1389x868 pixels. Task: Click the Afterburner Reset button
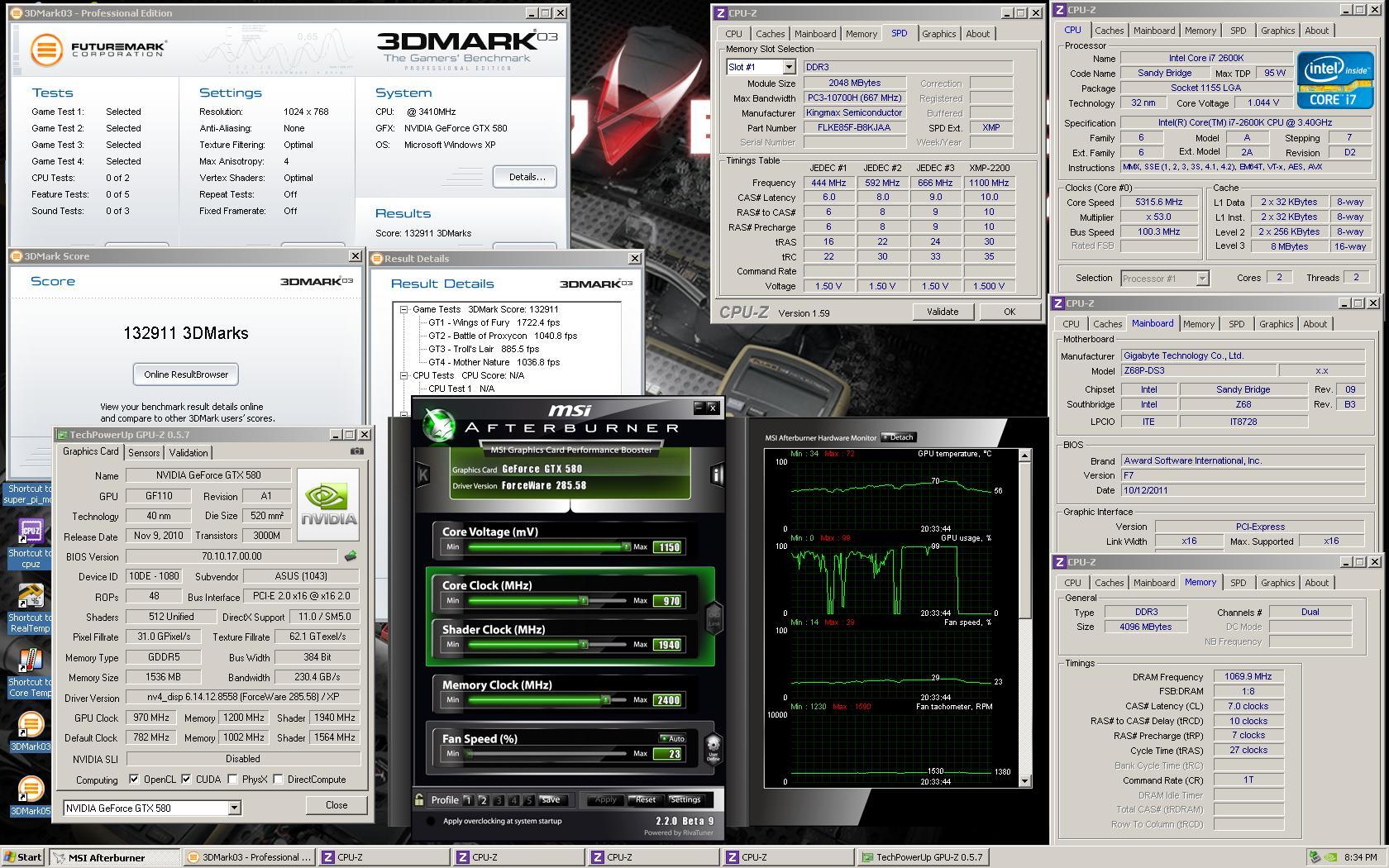(645, 799)
